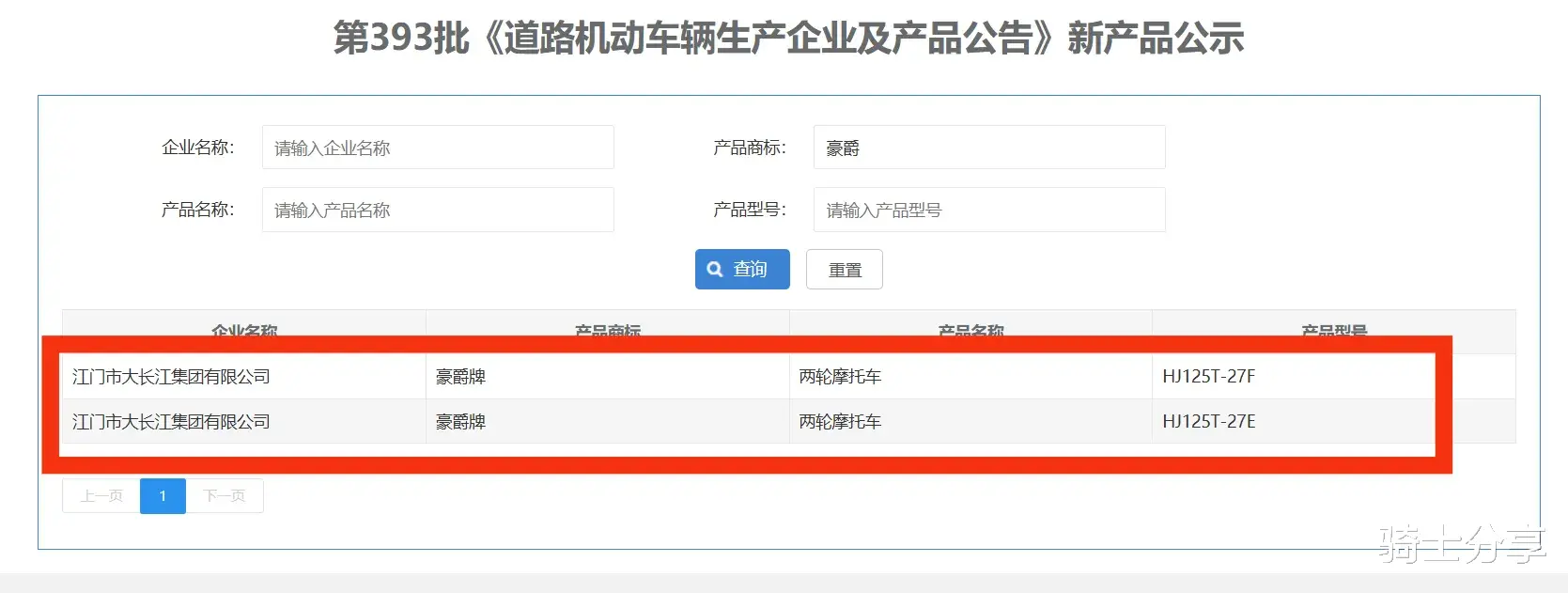Click the model number HJ125T-27F
The width and height of the screenshot is (1568, 593).
pyautogui.click(x=1208, y=377)
